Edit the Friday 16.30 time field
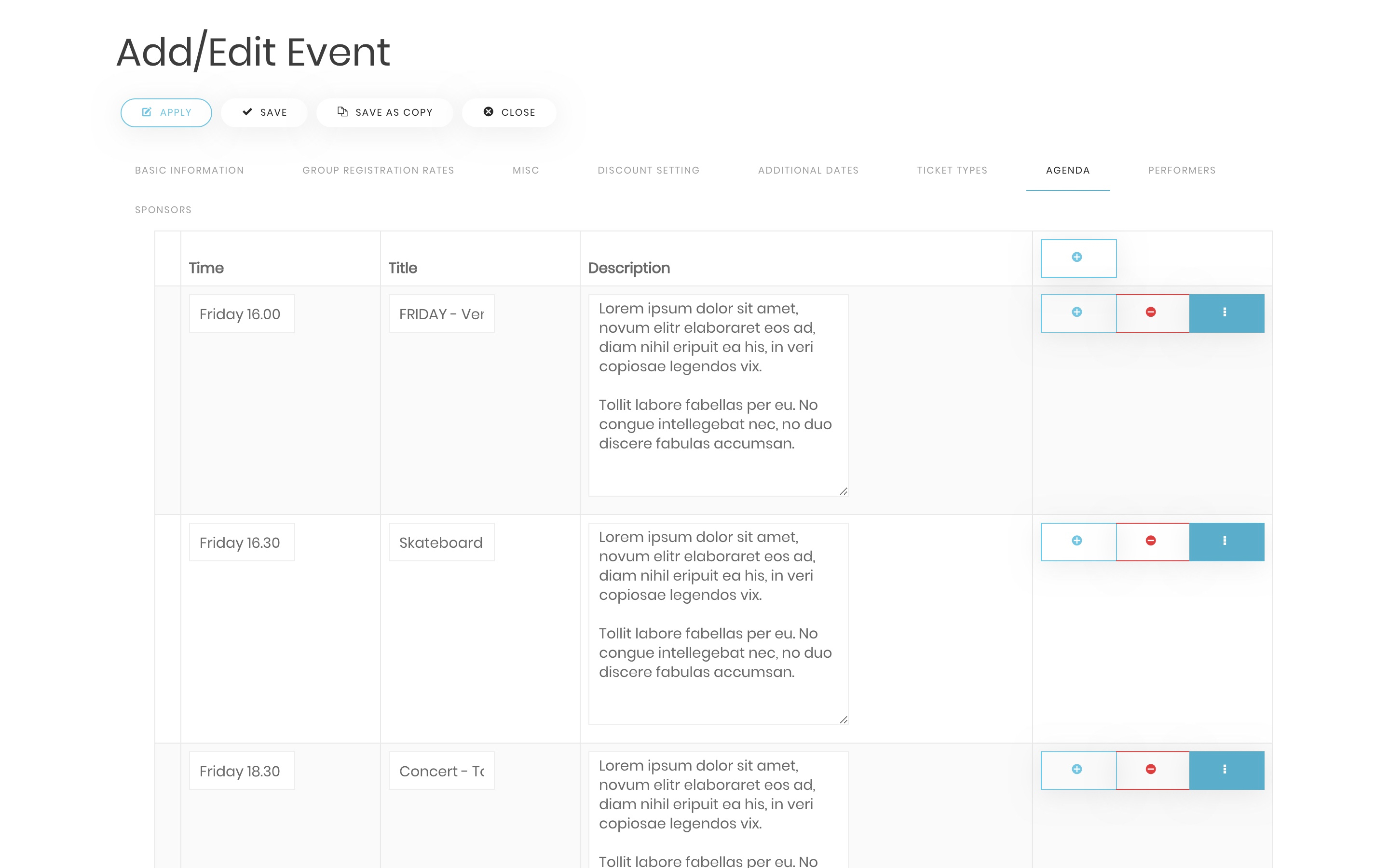 [x=242, y=542]
